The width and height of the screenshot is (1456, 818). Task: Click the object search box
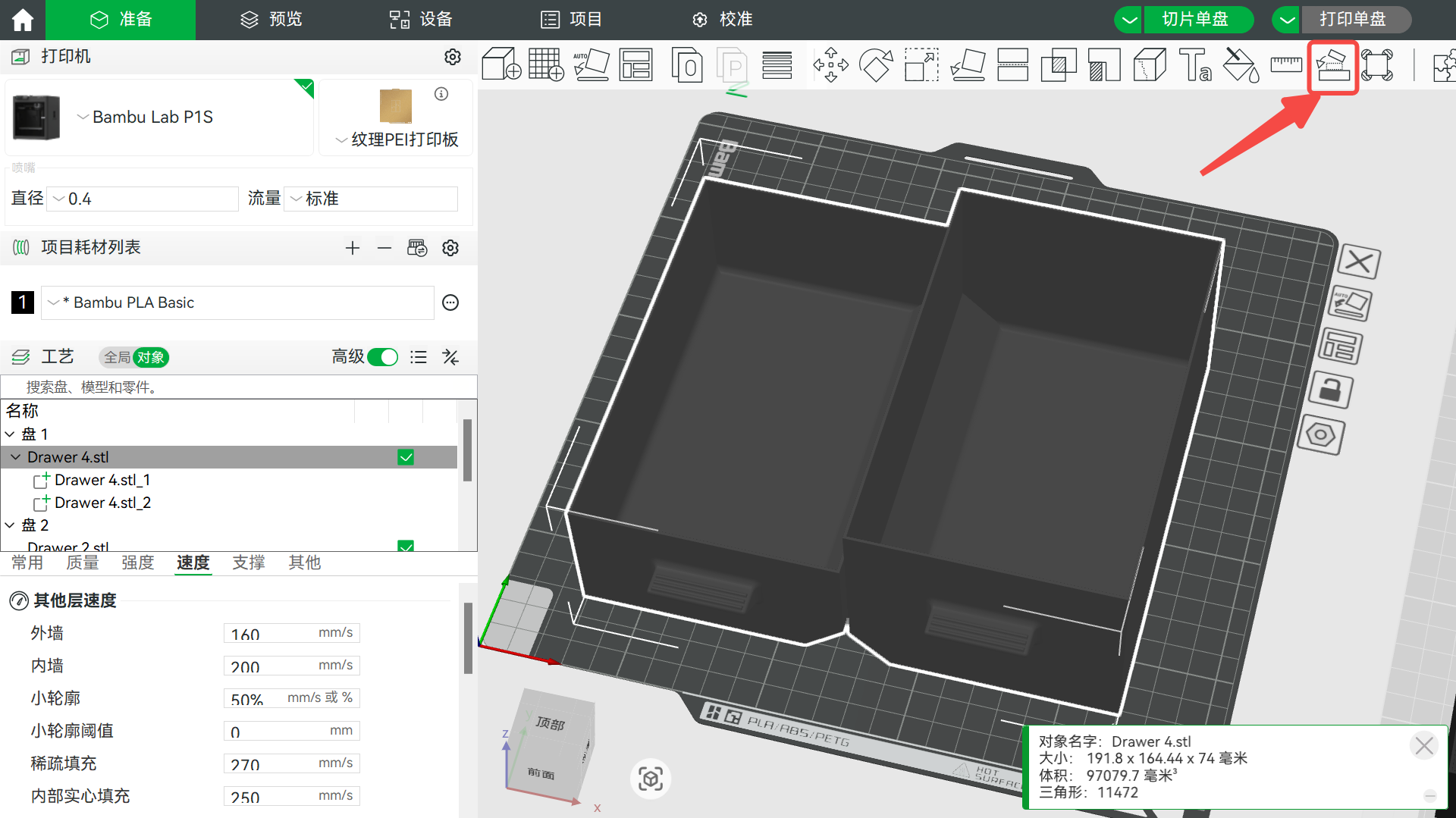point(239,387)
